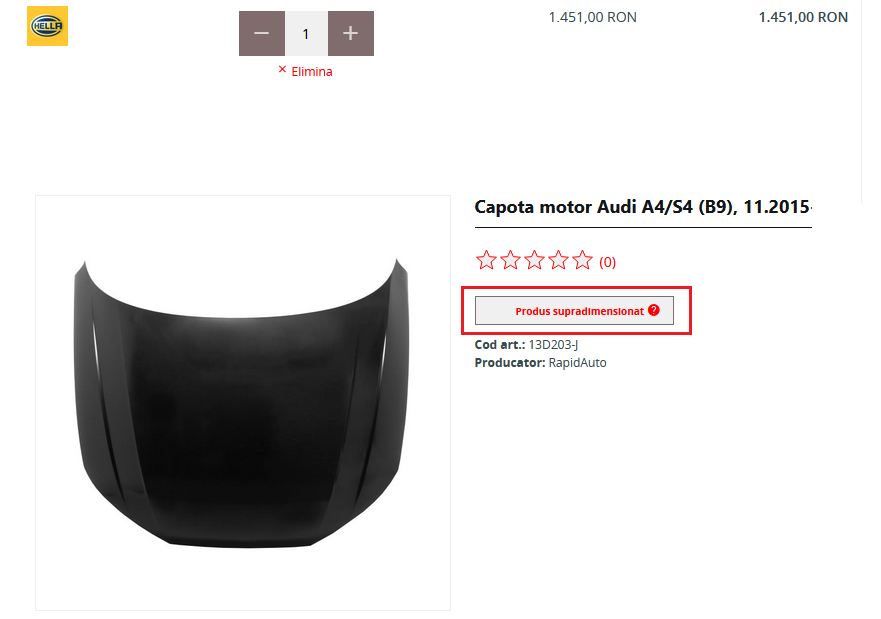Open the (0) reviews count link

608,263
